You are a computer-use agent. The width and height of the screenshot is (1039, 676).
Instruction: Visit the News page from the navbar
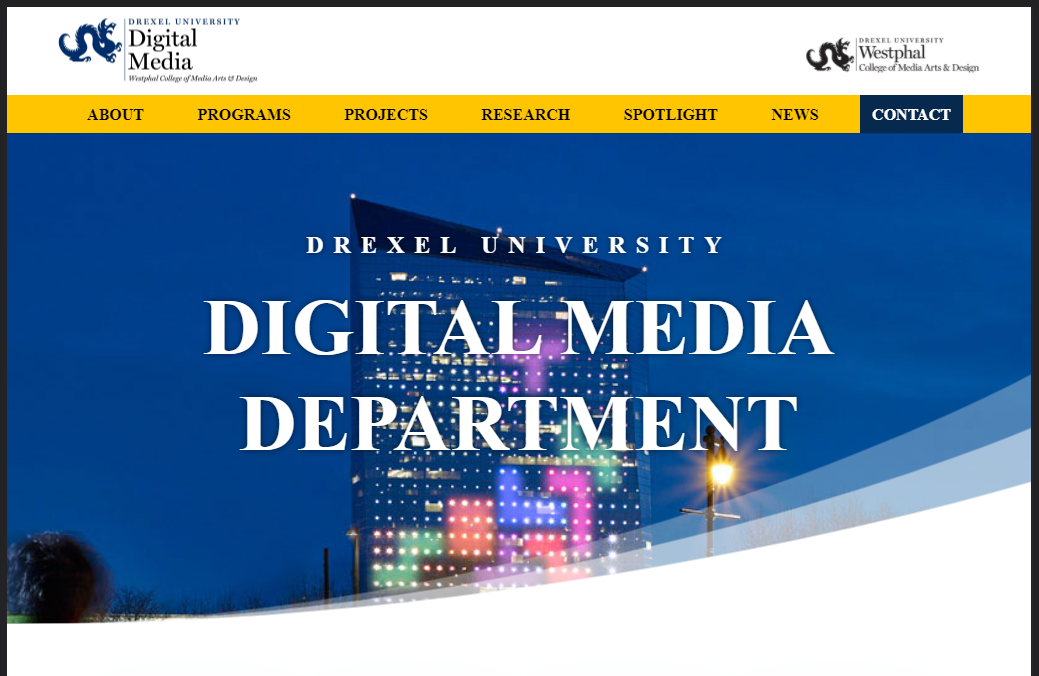795,115
